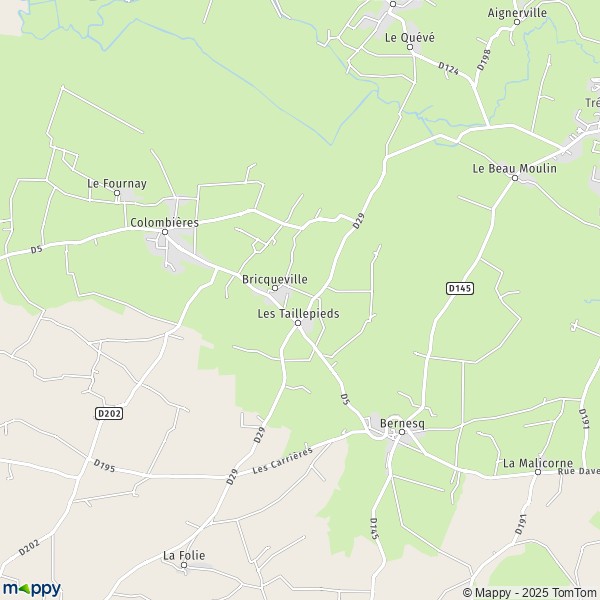
Task: Select the La Malicorne marker
Action: point(538,472)
